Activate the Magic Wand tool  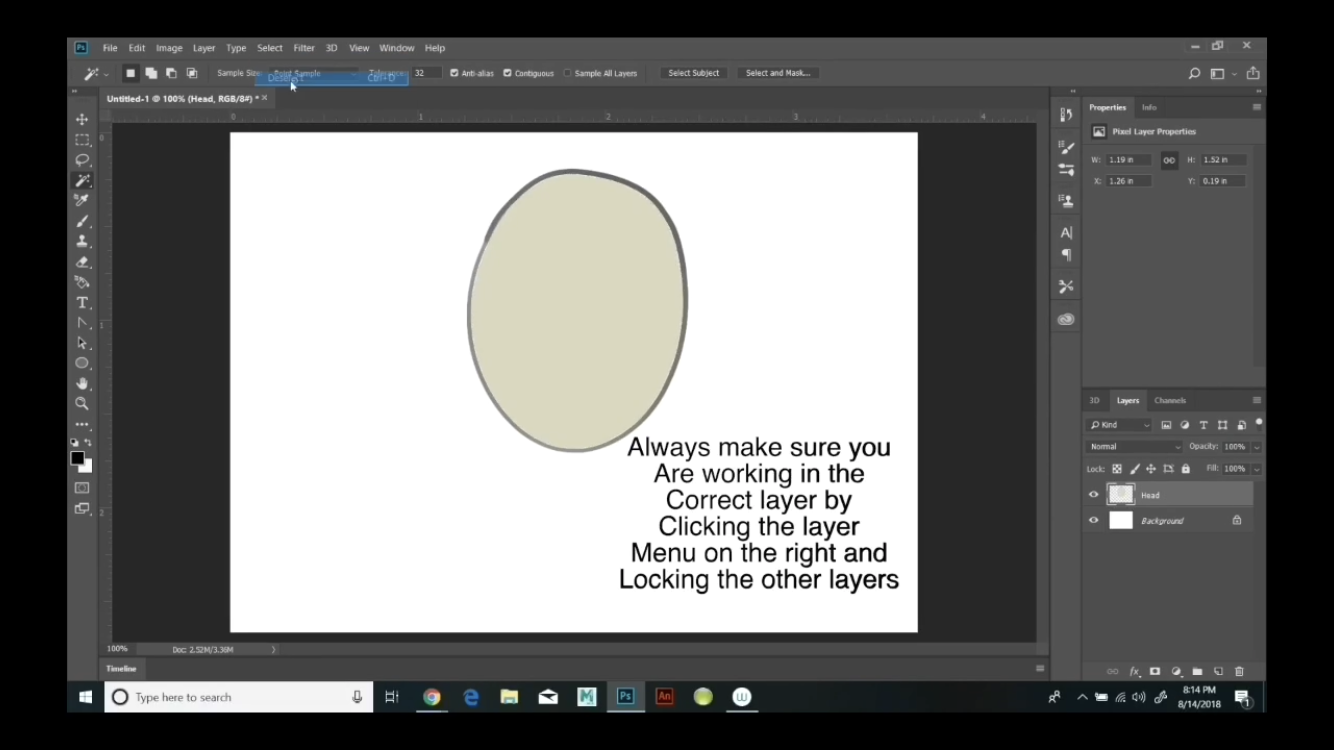83,180
